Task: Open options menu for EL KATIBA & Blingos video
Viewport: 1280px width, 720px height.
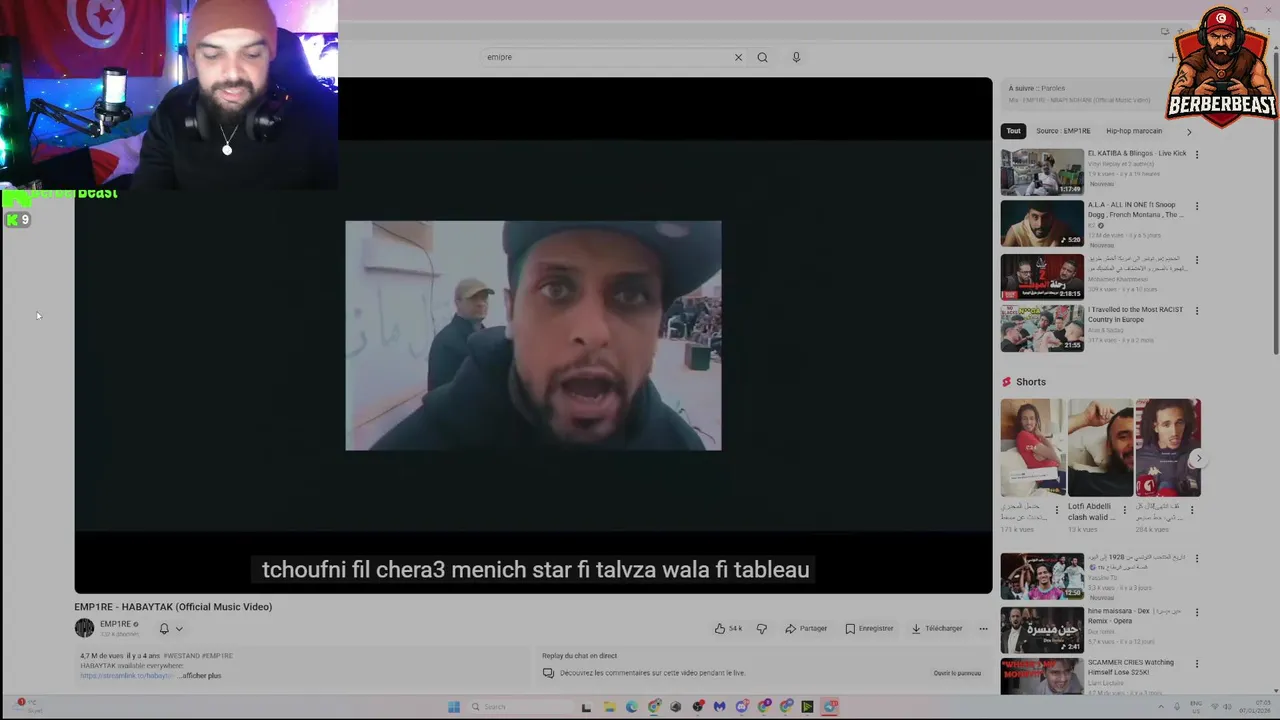Action: [1196, 154]
